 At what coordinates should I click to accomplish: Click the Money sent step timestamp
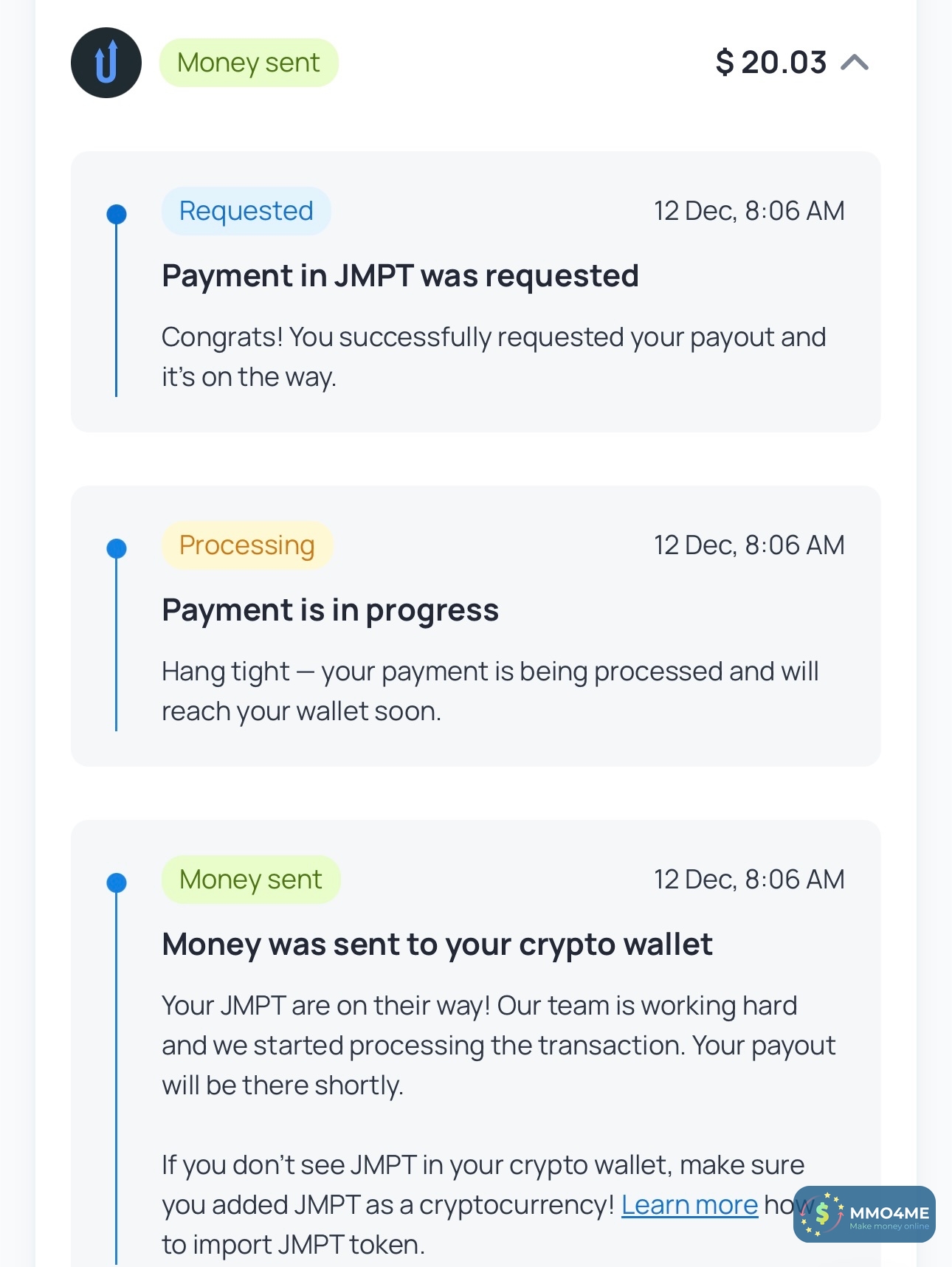click(749, 880)
